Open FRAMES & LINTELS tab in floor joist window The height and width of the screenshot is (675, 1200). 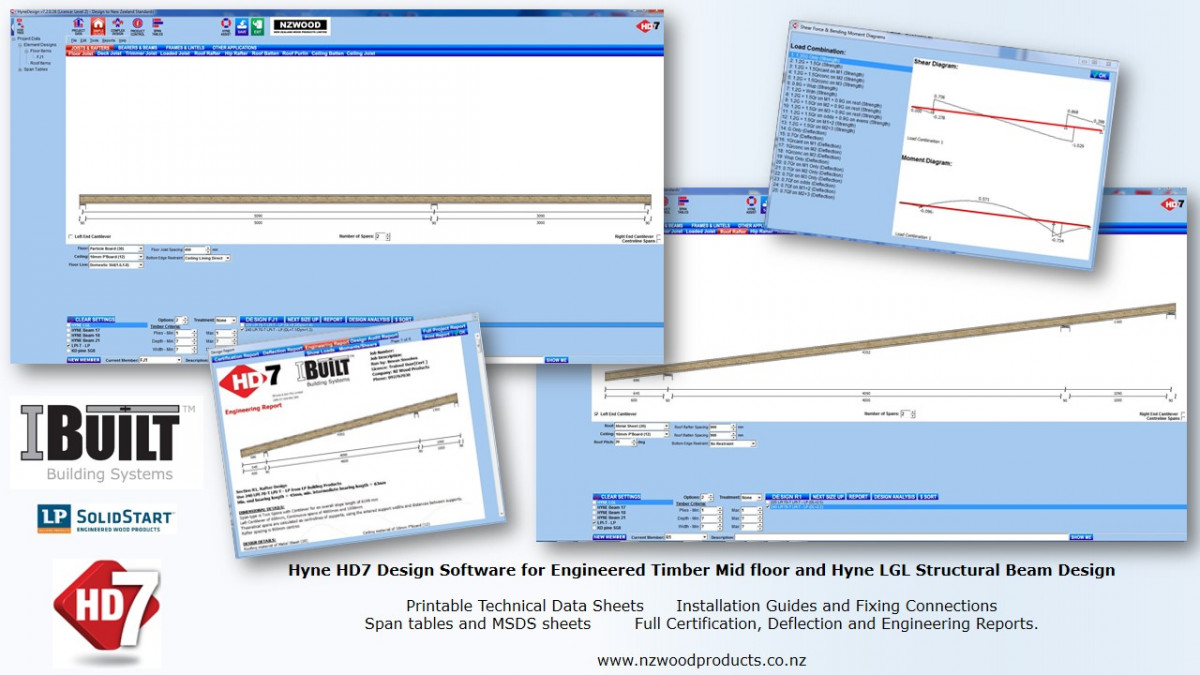pyautogui.click(x=185, y=47)
